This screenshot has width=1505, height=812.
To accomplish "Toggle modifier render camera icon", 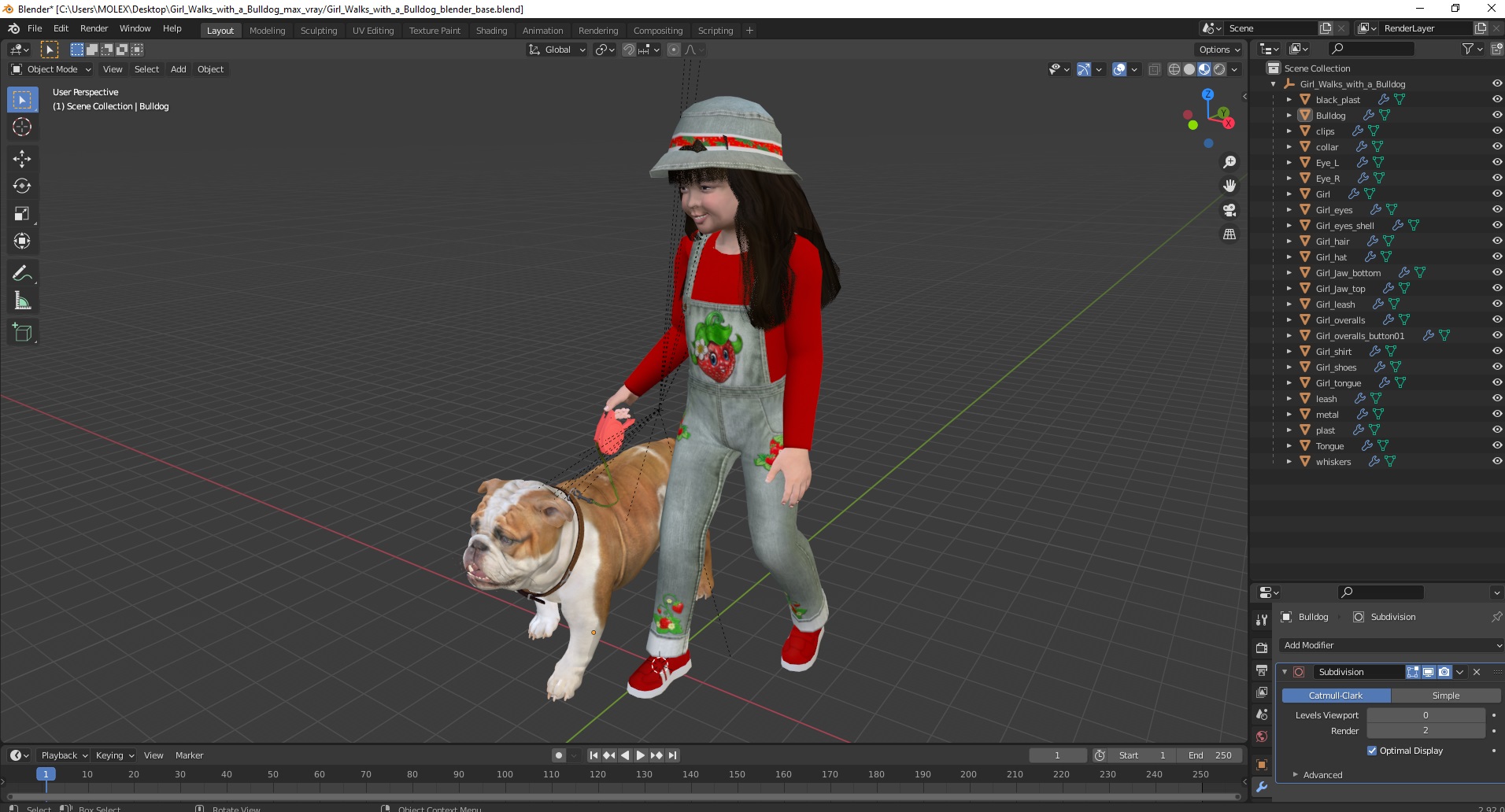I will [1444, 672].
